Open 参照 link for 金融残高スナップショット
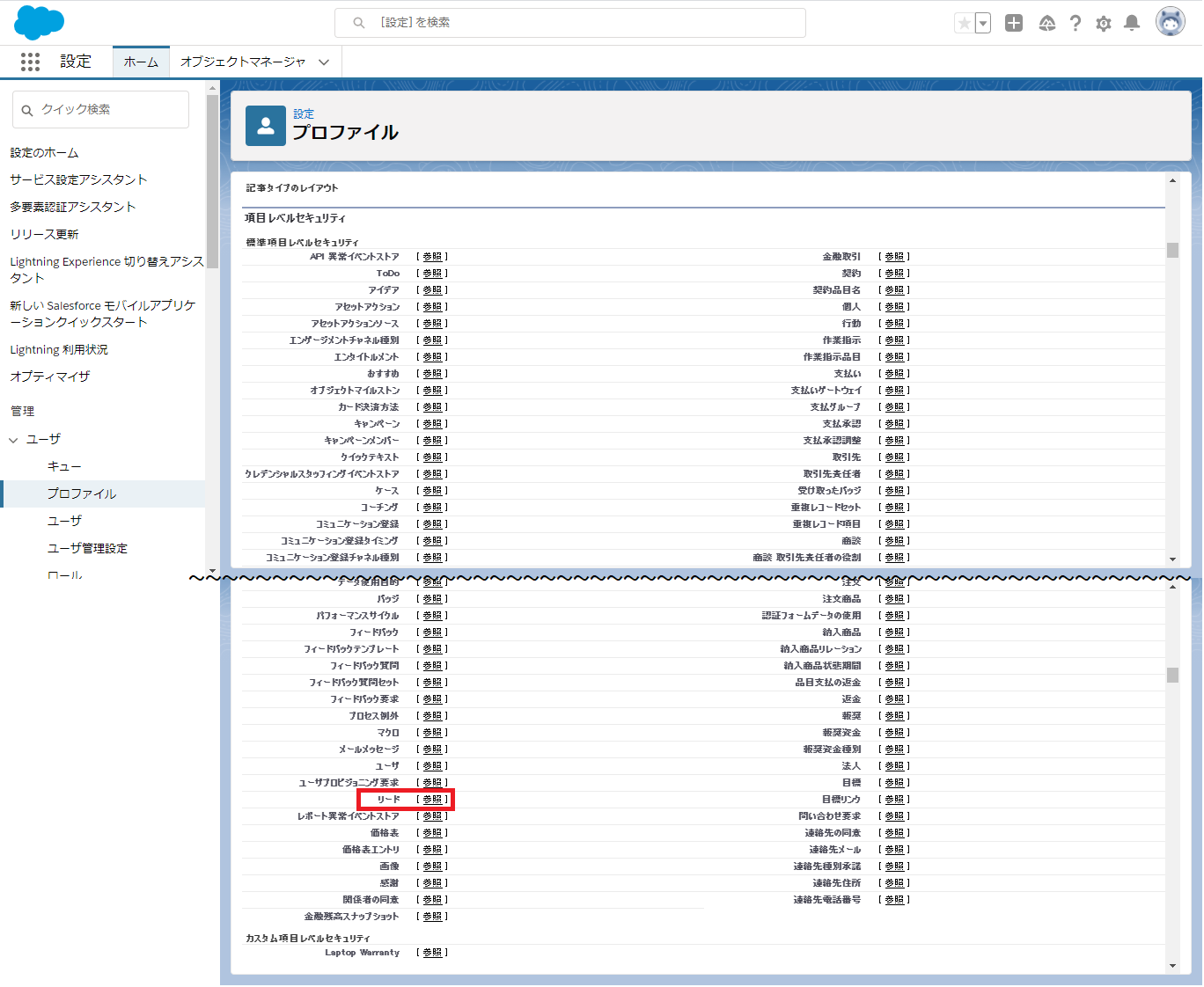 (x=432, y=917)
